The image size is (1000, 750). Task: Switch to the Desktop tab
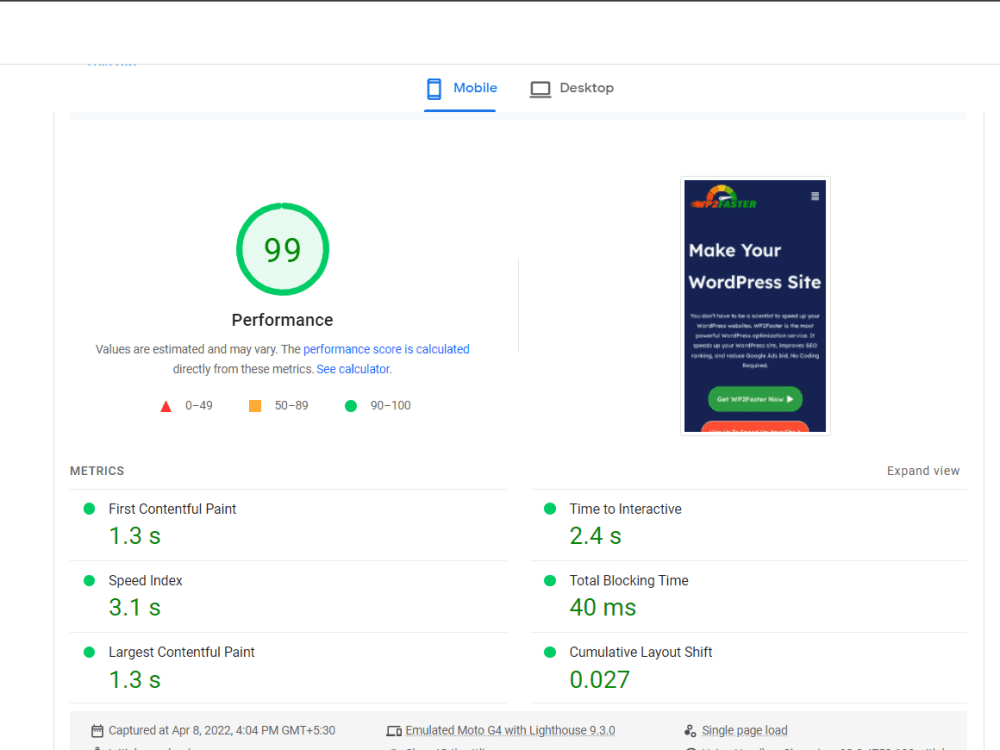[x=572, y=88]
